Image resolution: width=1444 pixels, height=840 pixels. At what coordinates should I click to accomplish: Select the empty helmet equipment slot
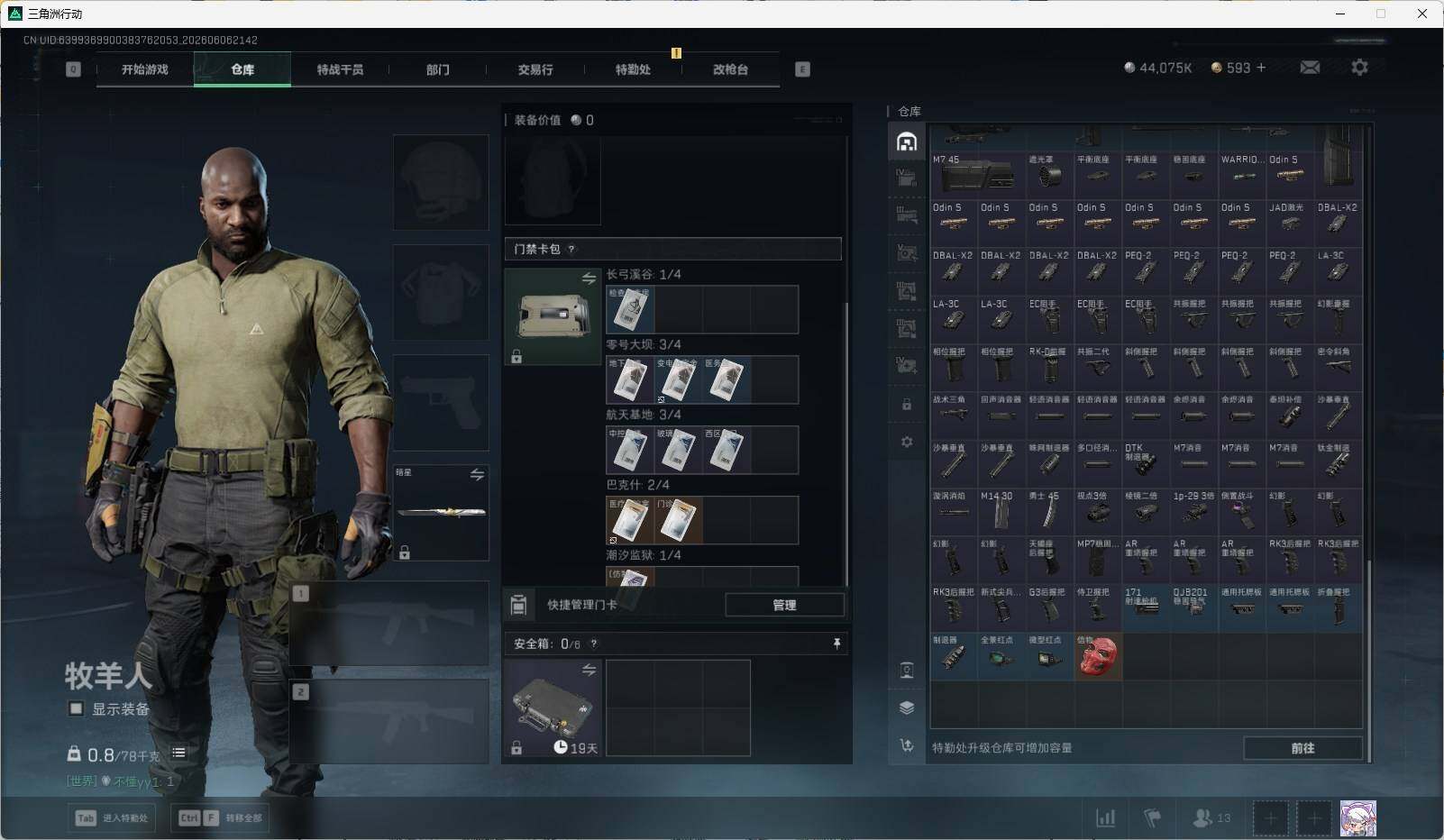tap(441, 182)
